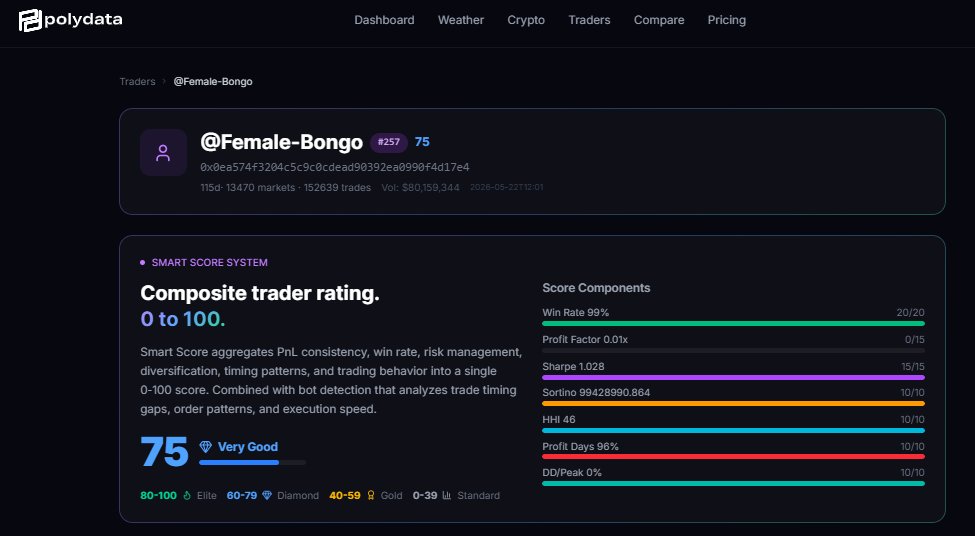The height and width of the screenshot is (536, 975).
Task: Click the HHI 46 label
Action: (558, 419)
